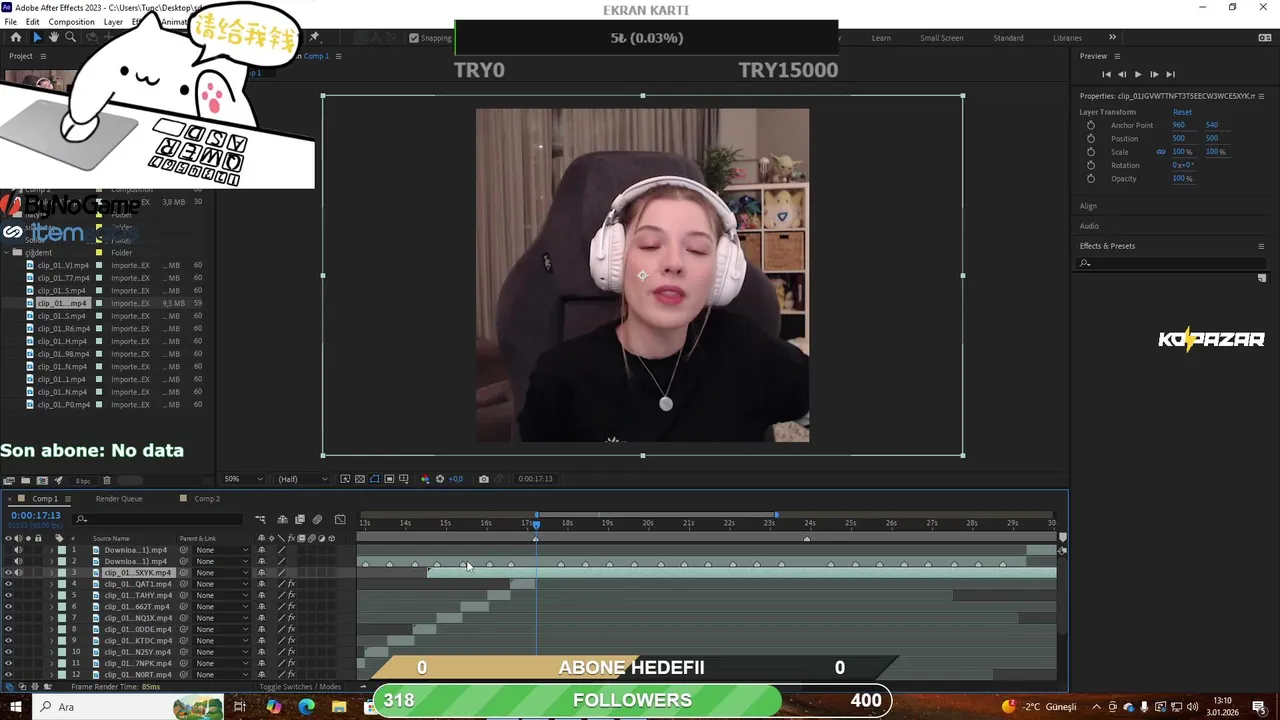Expand the Audio panel
The image size is (1280, 720).
tap(1089, 226)
